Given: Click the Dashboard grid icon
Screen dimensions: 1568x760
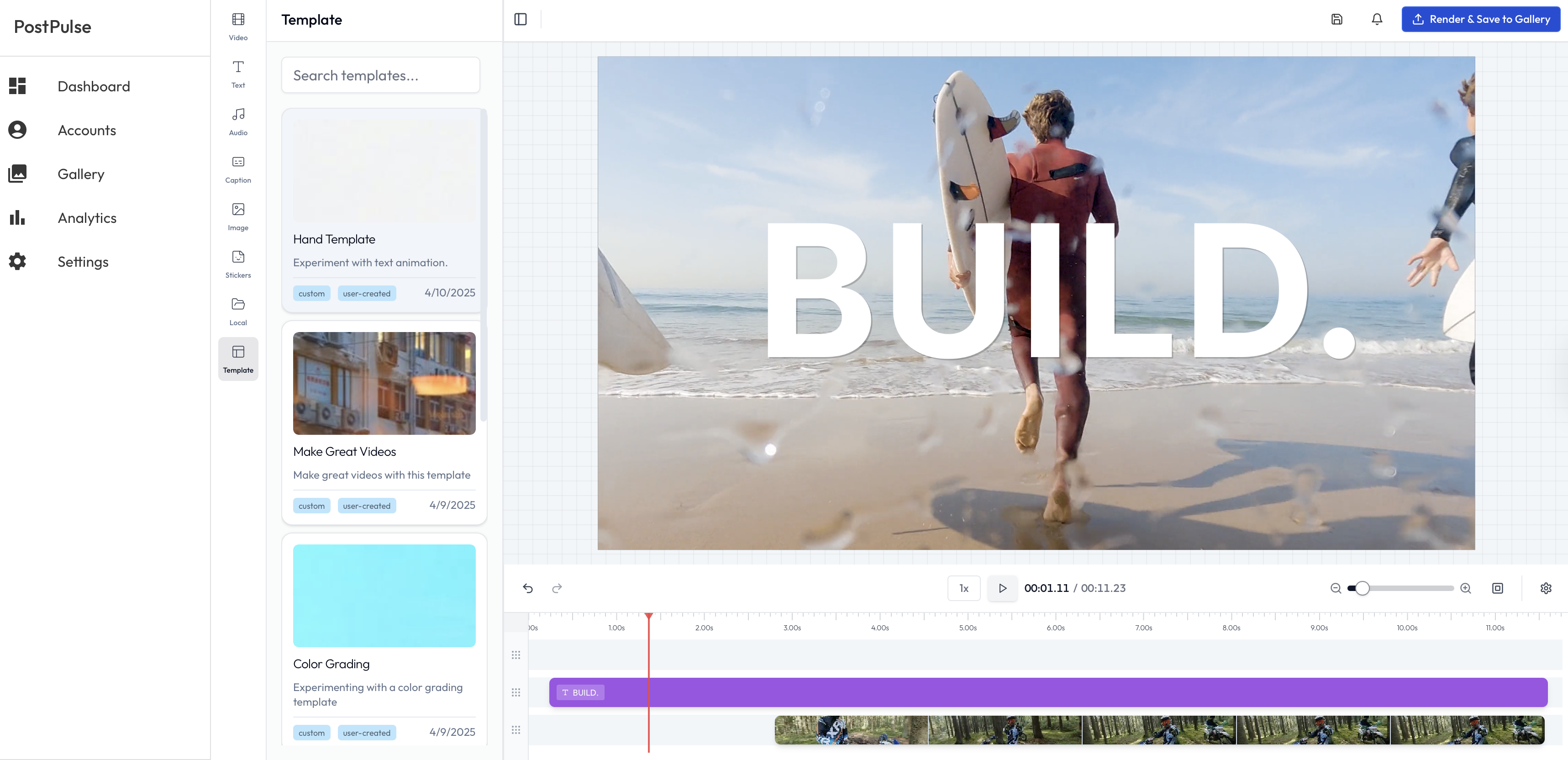Looking at the screenshot, I should [x=18, y=86].
